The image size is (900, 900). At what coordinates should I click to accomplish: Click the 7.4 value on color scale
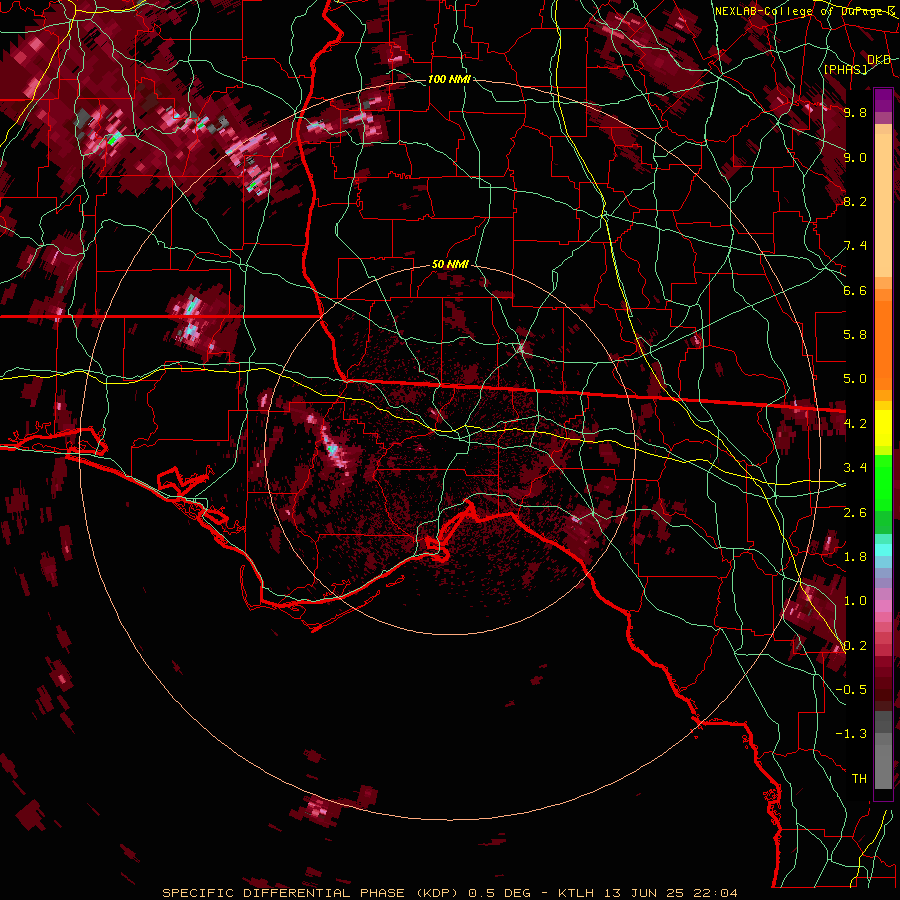[855, 246]
